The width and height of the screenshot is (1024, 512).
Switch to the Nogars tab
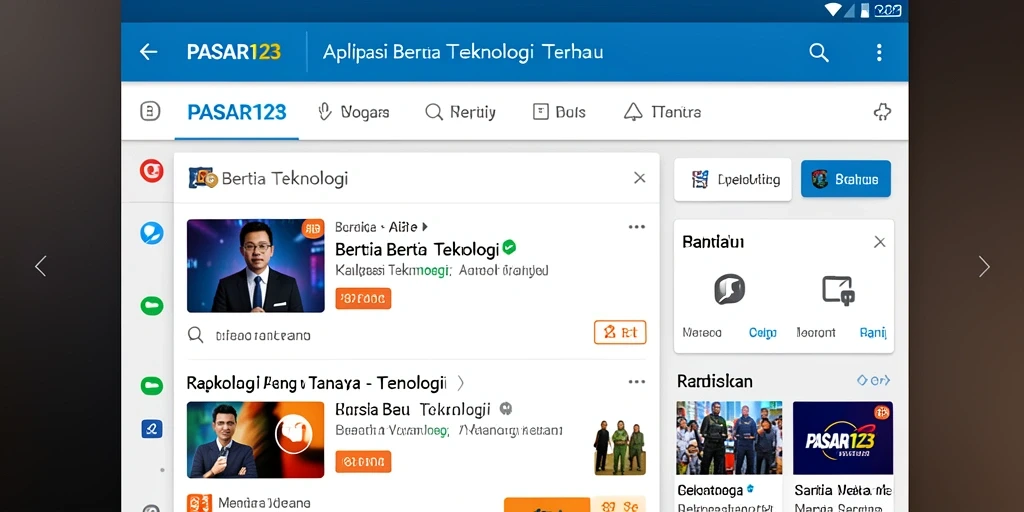[353, 112]
